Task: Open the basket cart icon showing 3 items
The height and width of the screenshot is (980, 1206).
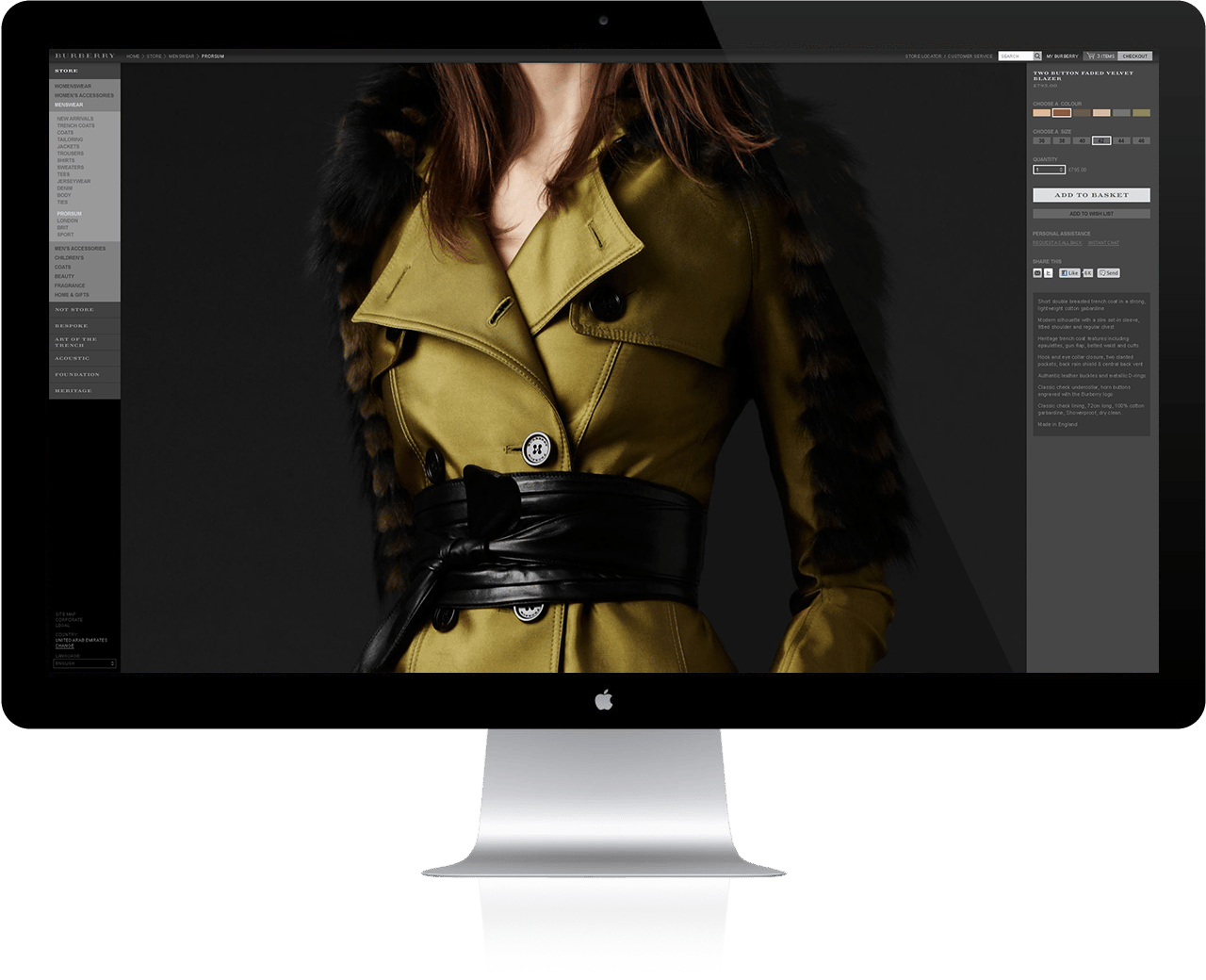Action: point(1090,57)
